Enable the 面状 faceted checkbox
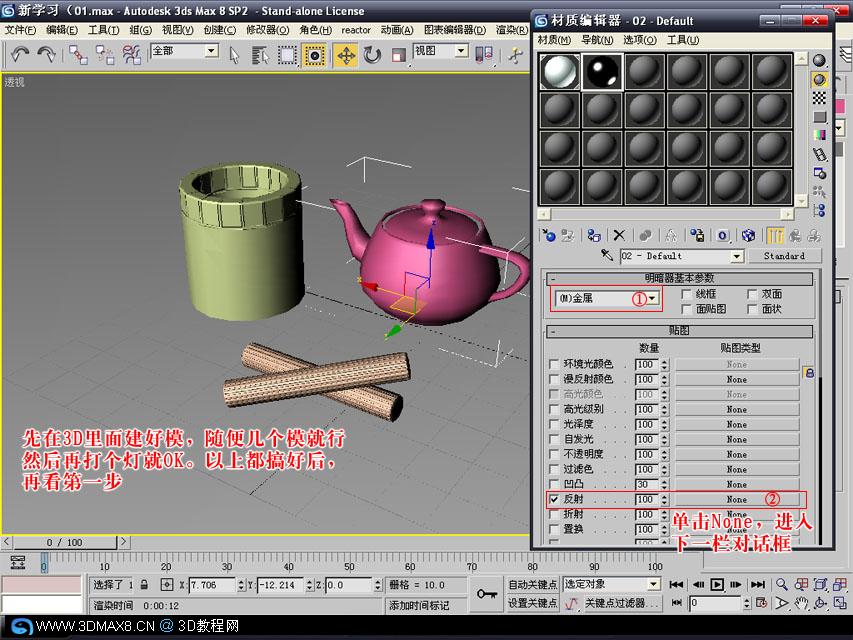The height and width of the screenshot is (640, 853). pyautogui.click(x=752, y=309)
